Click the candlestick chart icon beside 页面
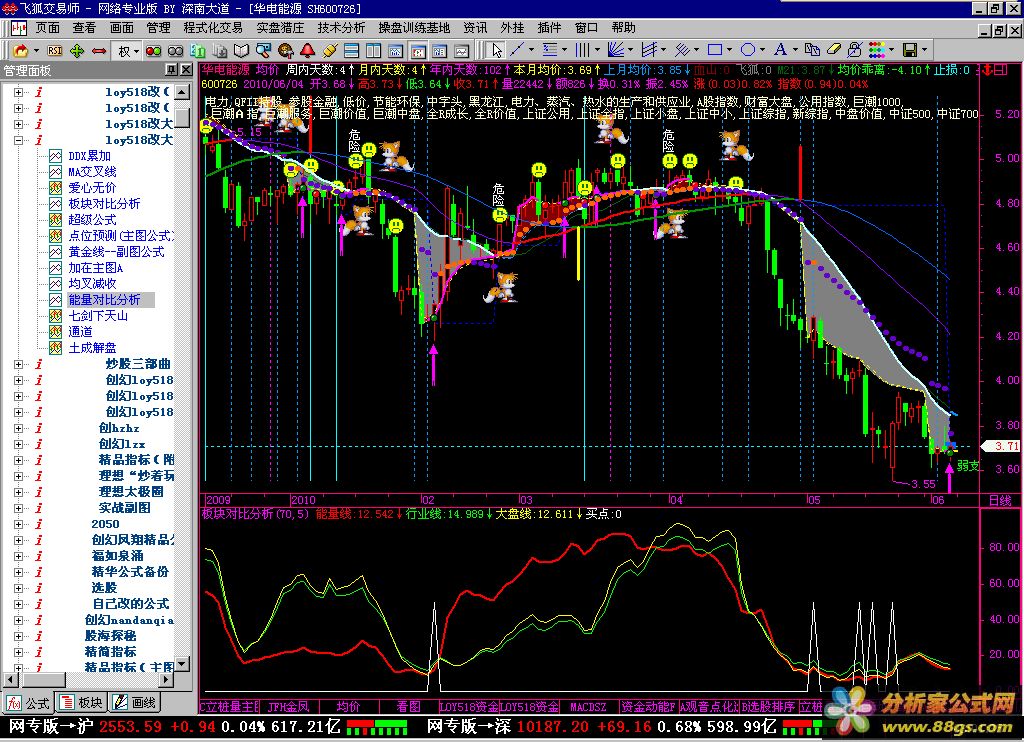1024x742 pixels. tap(18, 28)
